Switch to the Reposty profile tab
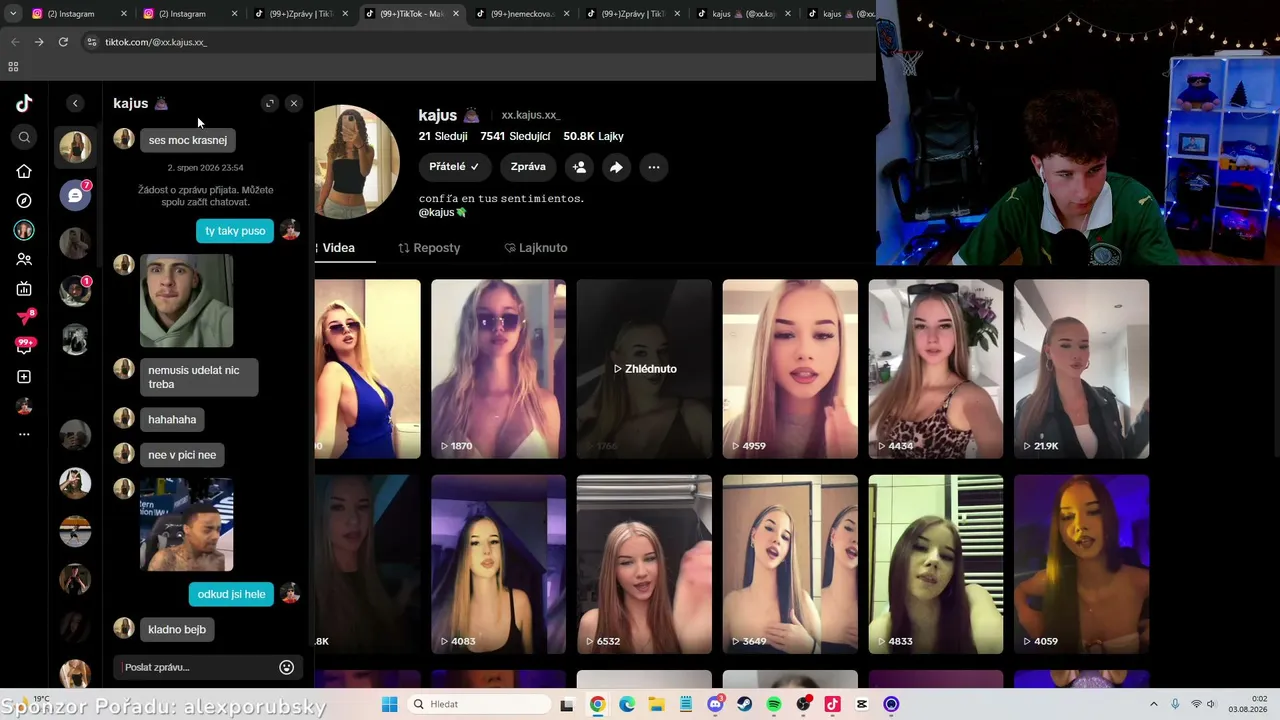The height and width of the screenshot is (720, 1280). [429, 248]
